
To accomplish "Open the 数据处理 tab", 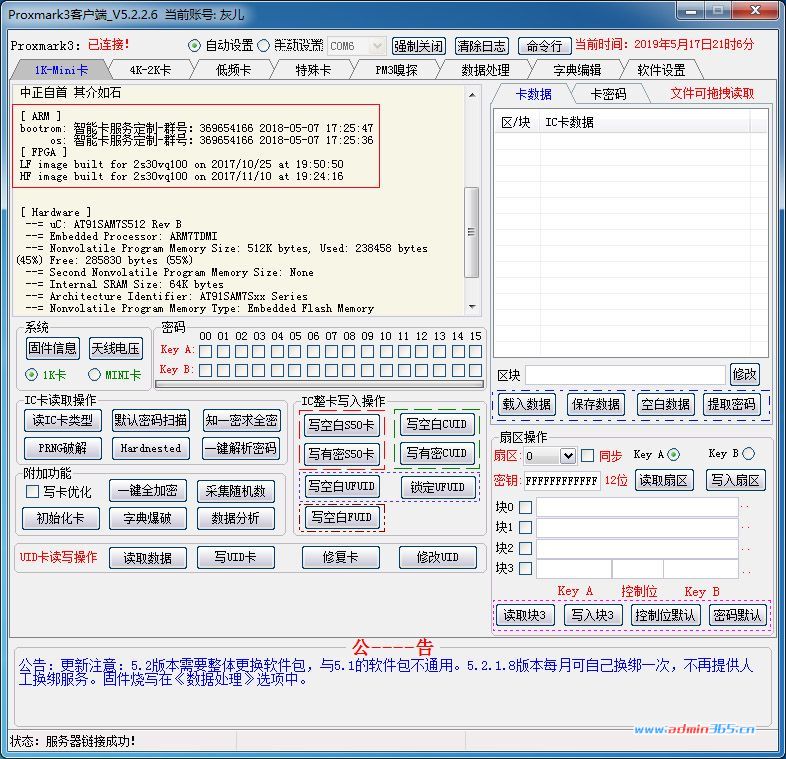I will coord(485,70).
